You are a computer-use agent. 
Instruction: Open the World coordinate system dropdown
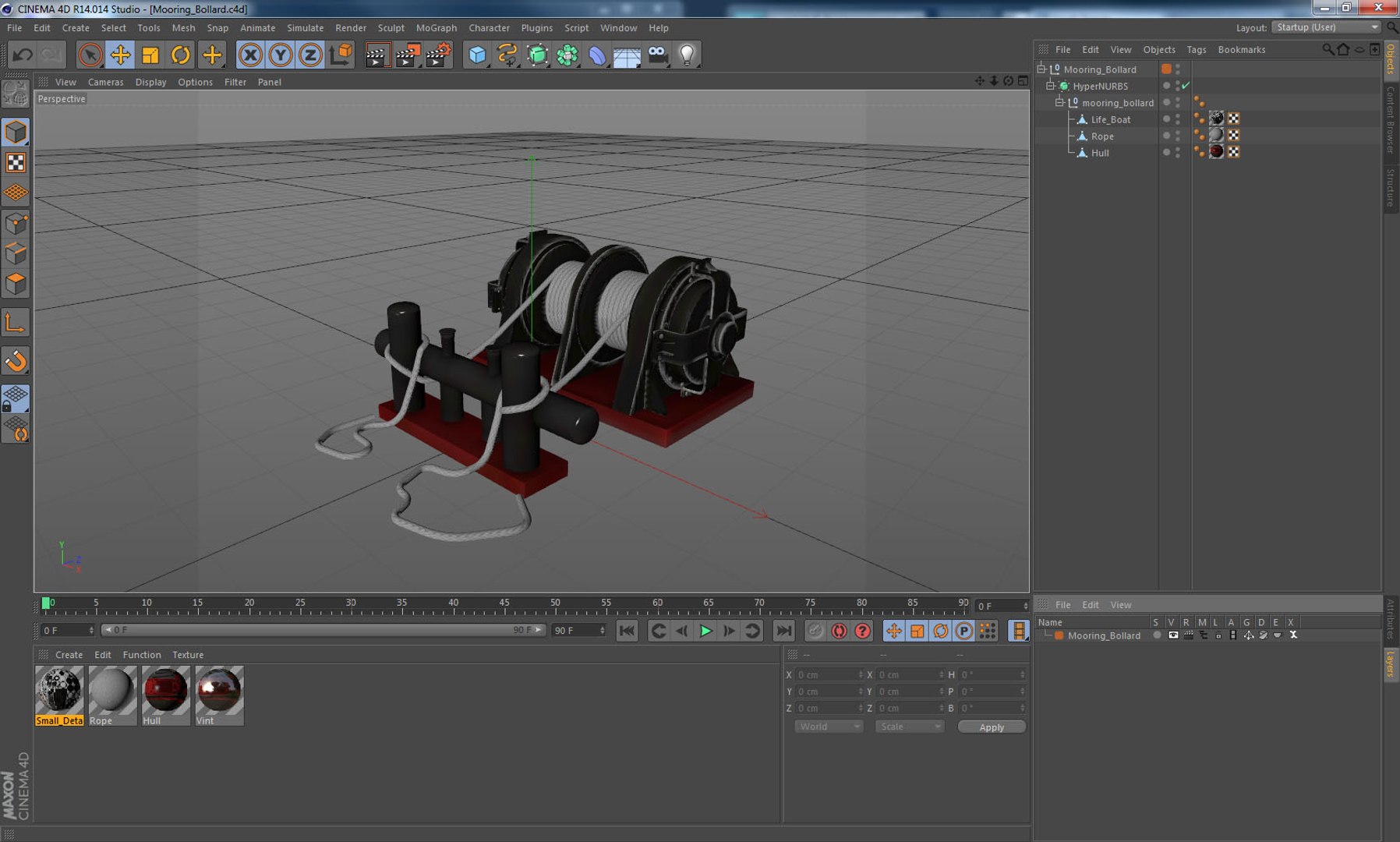(x=828, y=727)
